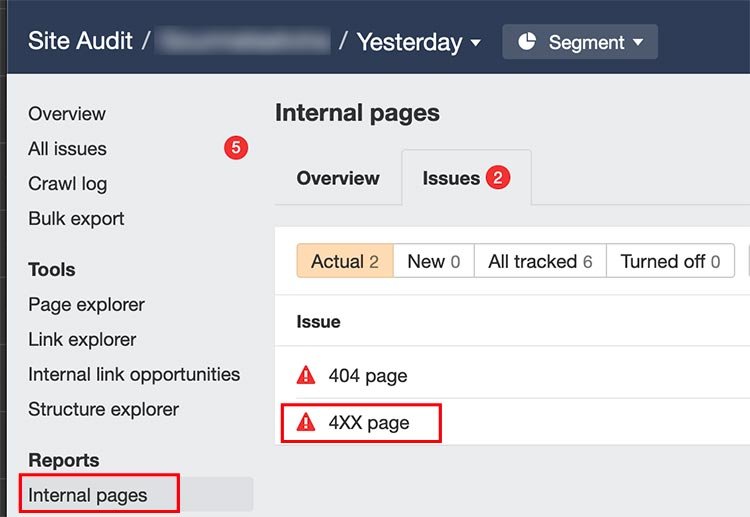The image size is (750, 517).
Task: Select the New issues filter
Action: point(434,261)
